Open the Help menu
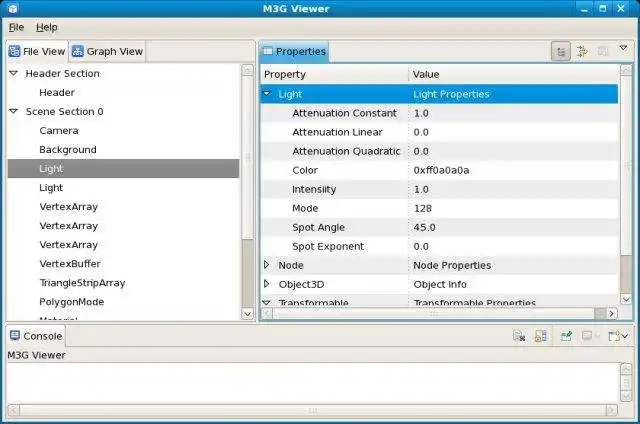640x424 pixels. point(47,27)
